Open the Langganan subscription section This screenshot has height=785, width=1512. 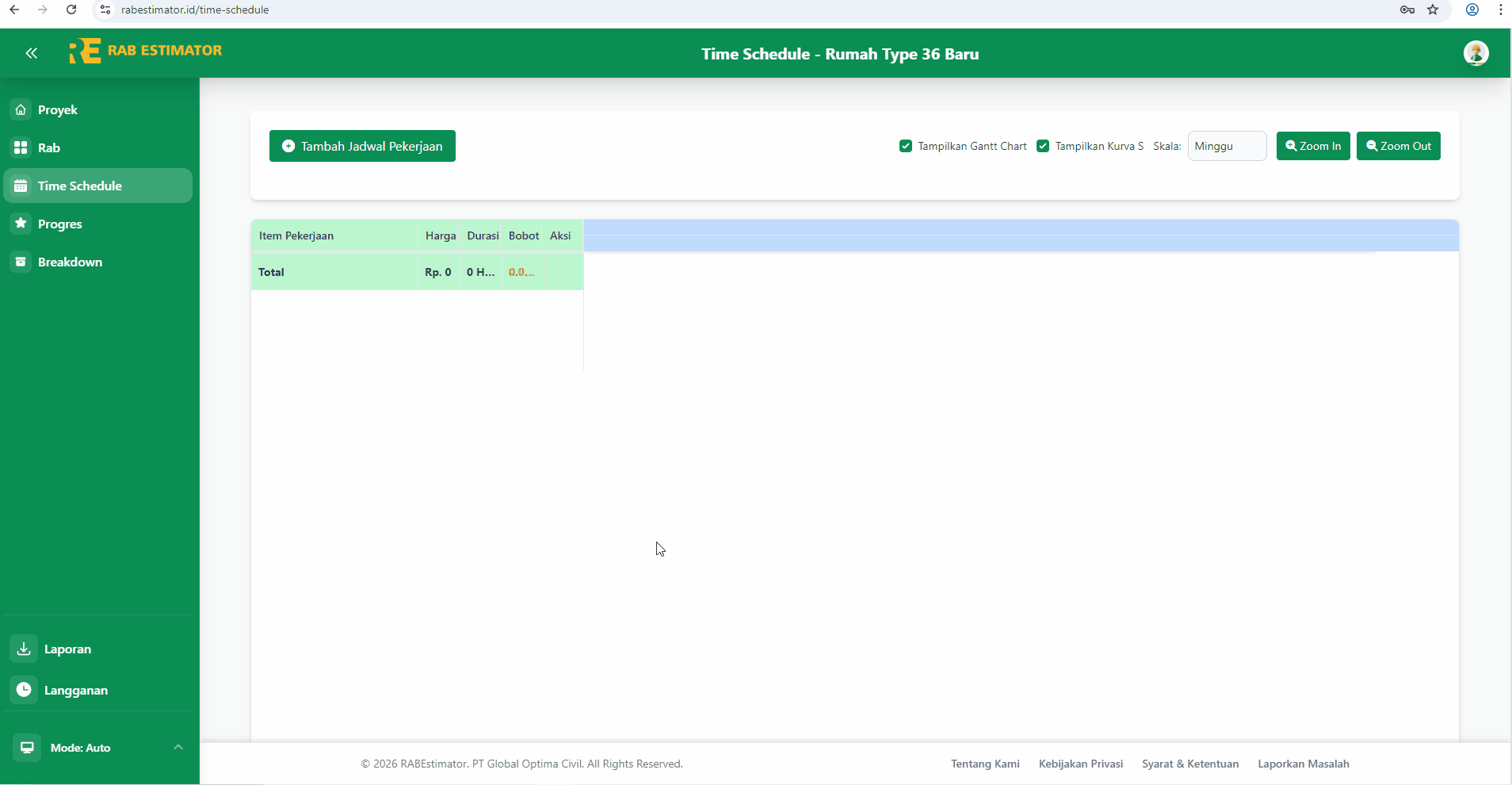tap(76, 690)
